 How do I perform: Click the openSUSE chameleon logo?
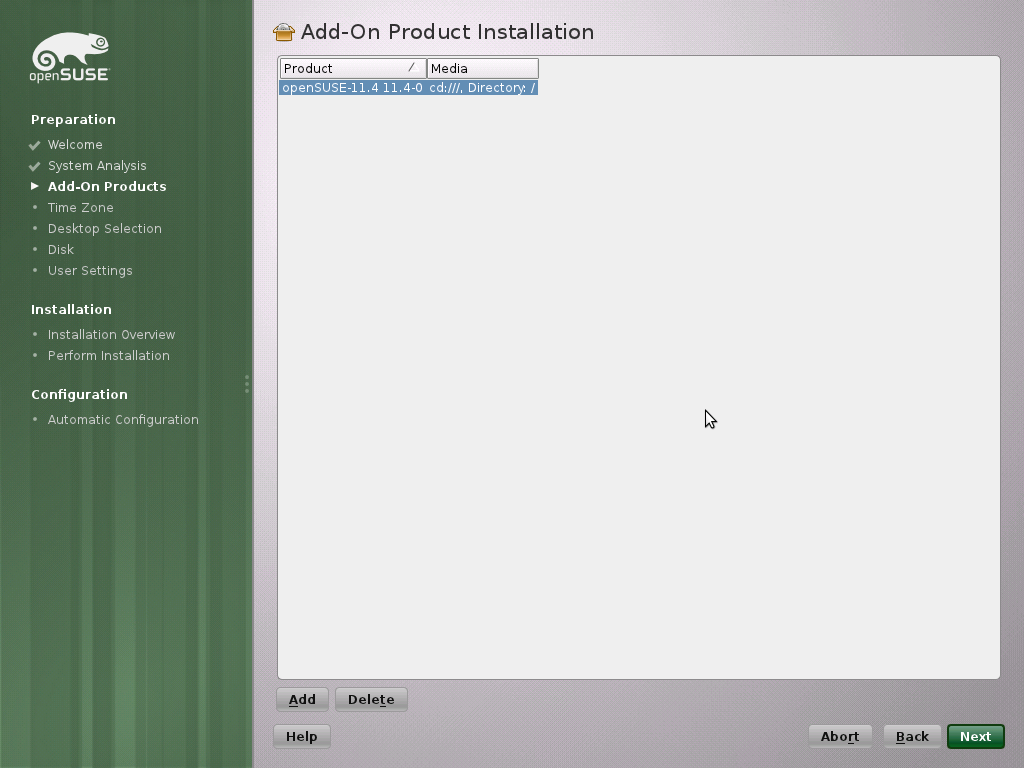[x=70, y=57]
